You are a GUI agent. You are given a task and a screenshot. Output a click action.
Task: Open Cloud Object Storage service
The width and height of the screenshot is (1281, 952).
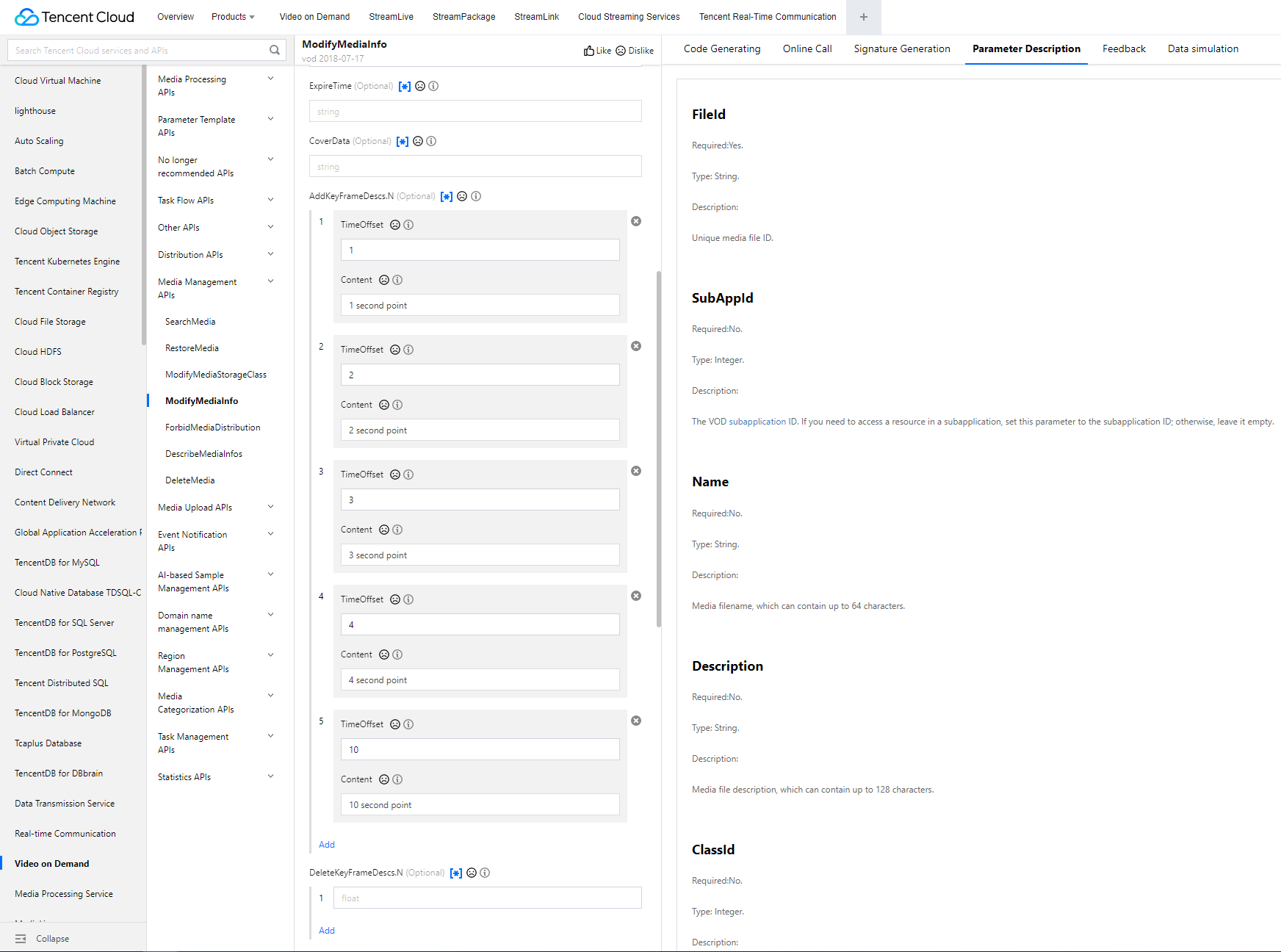click(57, 231)
